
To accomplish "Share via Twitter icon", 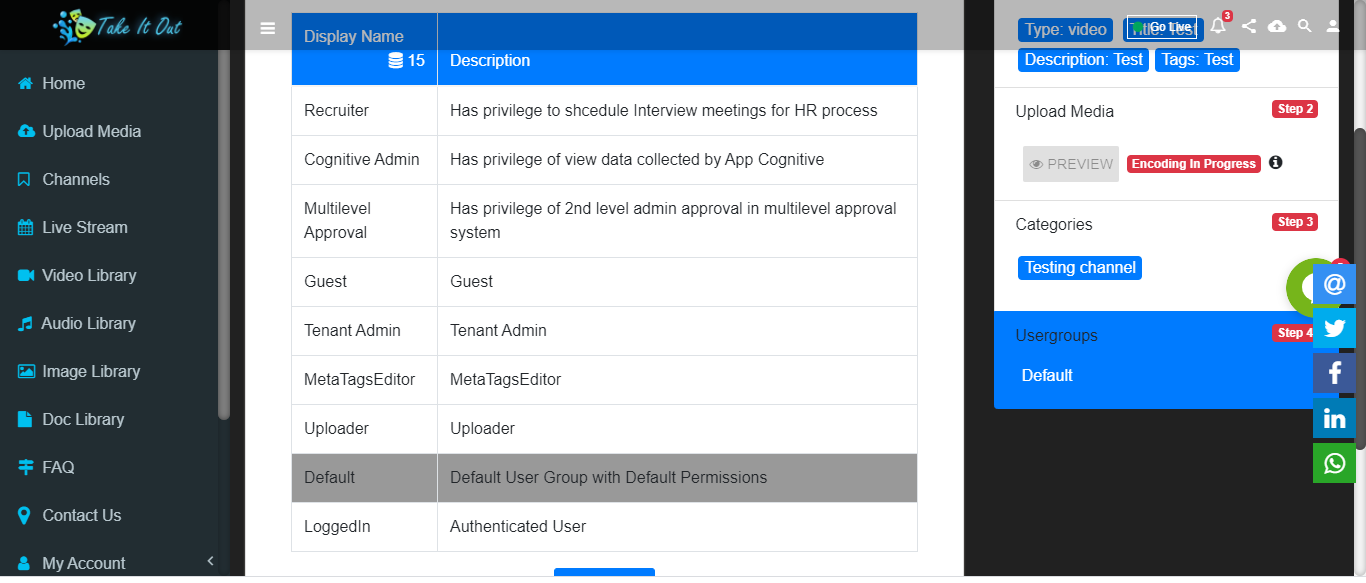I will tap(1334, 328).
